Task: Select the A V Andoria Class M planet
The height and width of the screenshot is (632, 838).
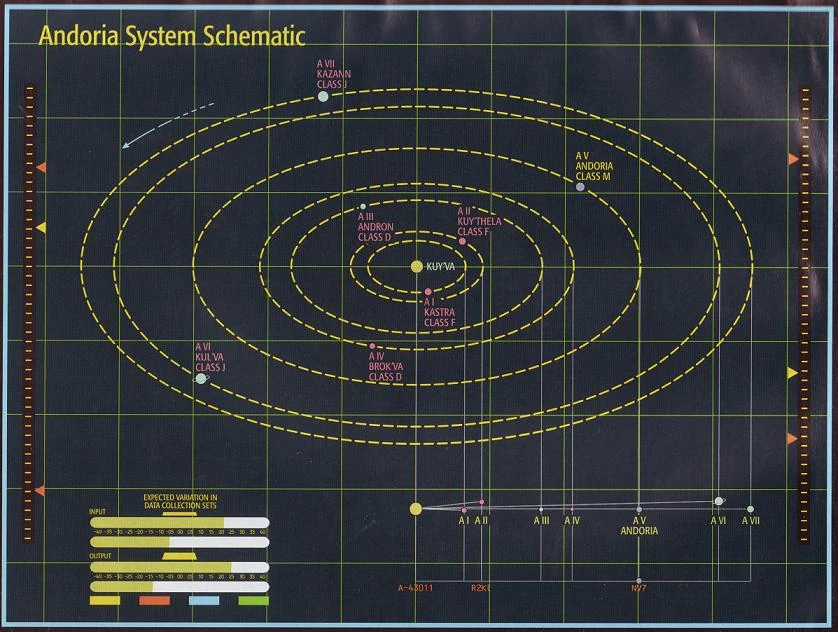Action: pos(580,186)
